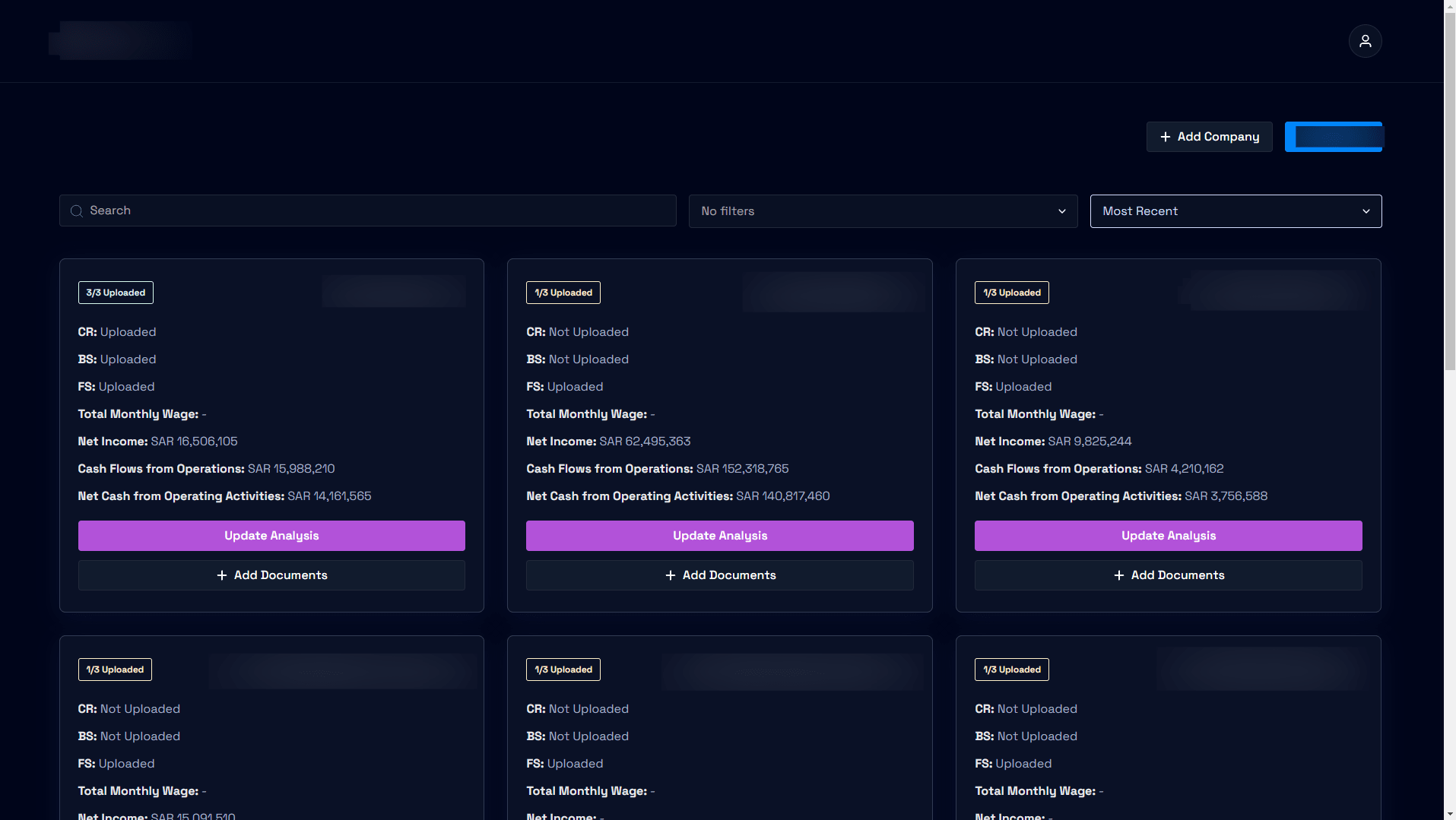Open the user profile icon
This screenshot has height=820, width=1456.
[x=1365, y=41]
